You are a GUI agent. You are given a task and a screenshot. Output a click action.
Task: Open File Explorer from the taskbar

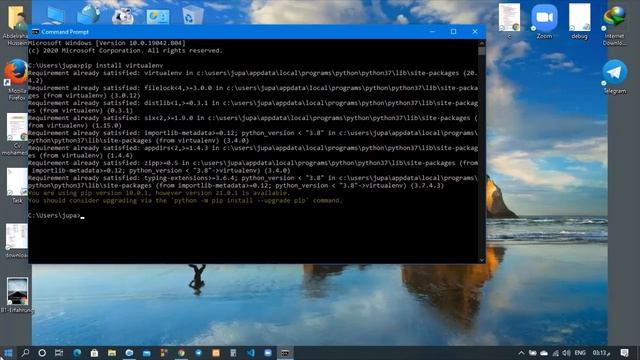112,353
